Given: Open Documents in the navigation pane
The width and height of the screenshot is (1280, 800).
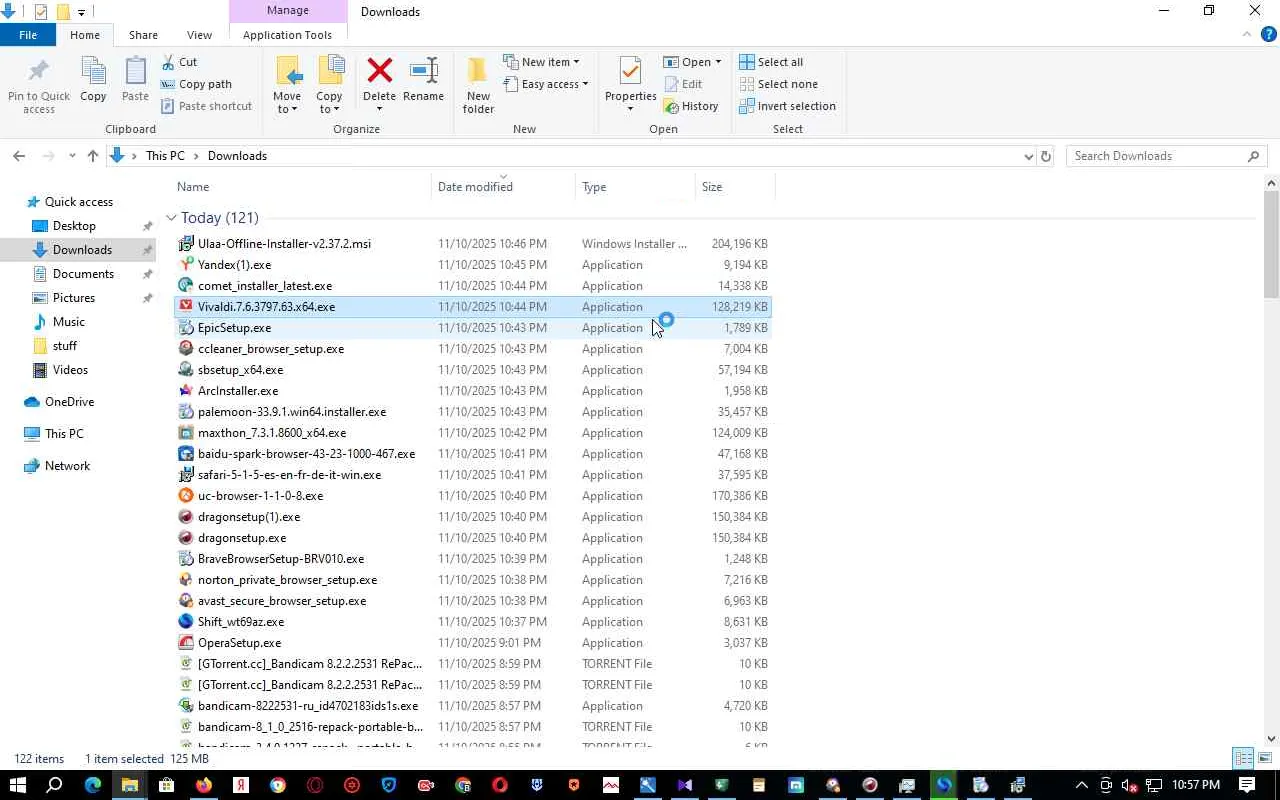Looking at the screenshot, I should click(83, 274).
